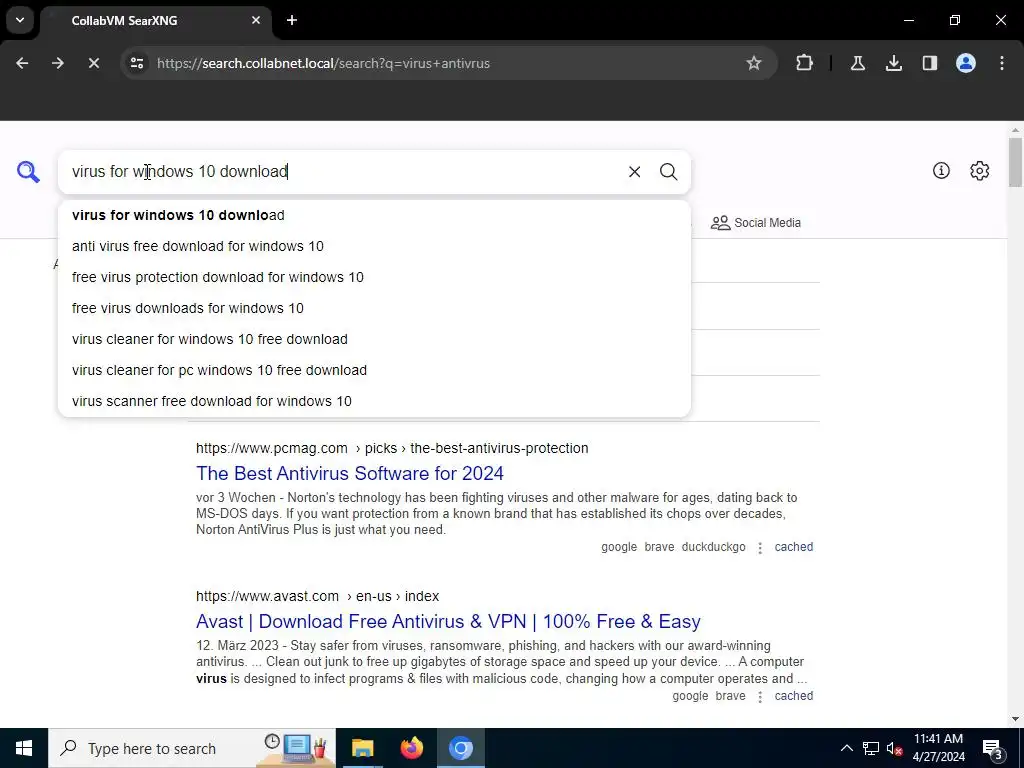Open the Social Media category tab
Image resolution: width=1024 pixels, height=768 pixels.
click(756, 223)
